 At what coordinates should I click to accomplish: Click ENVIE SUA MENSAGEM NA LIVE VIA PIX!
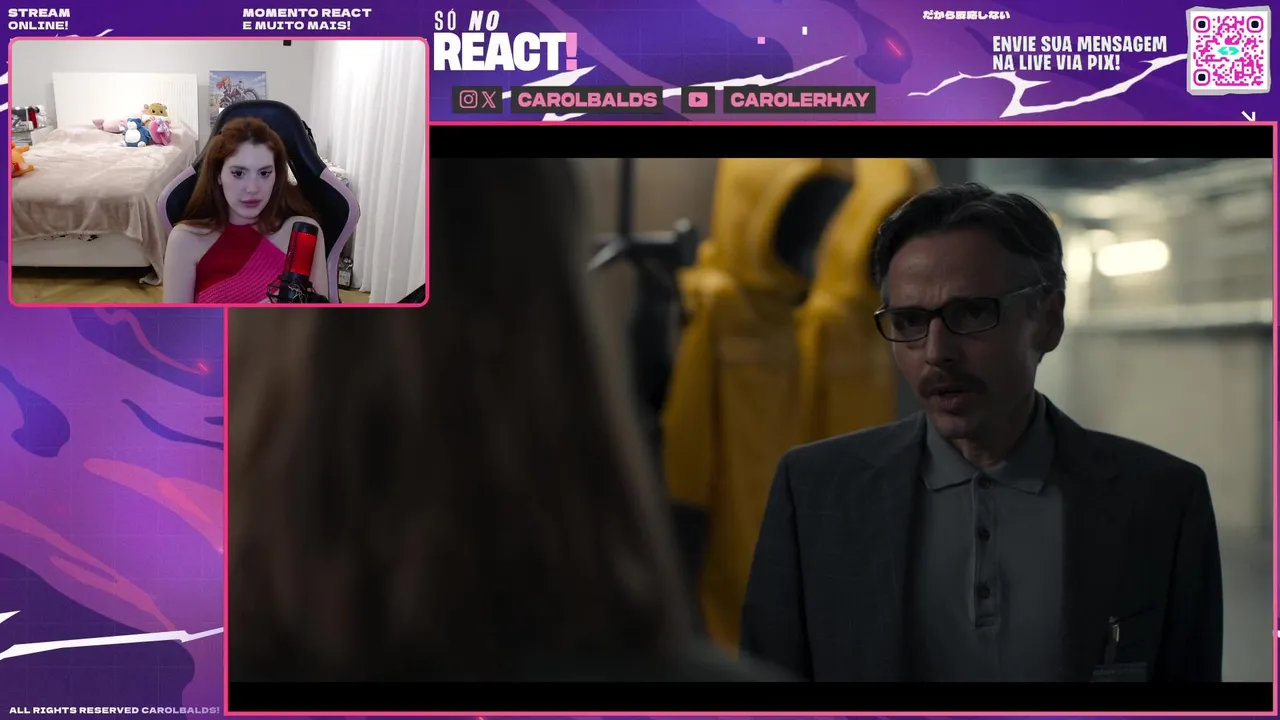(x=1079, y=54)
